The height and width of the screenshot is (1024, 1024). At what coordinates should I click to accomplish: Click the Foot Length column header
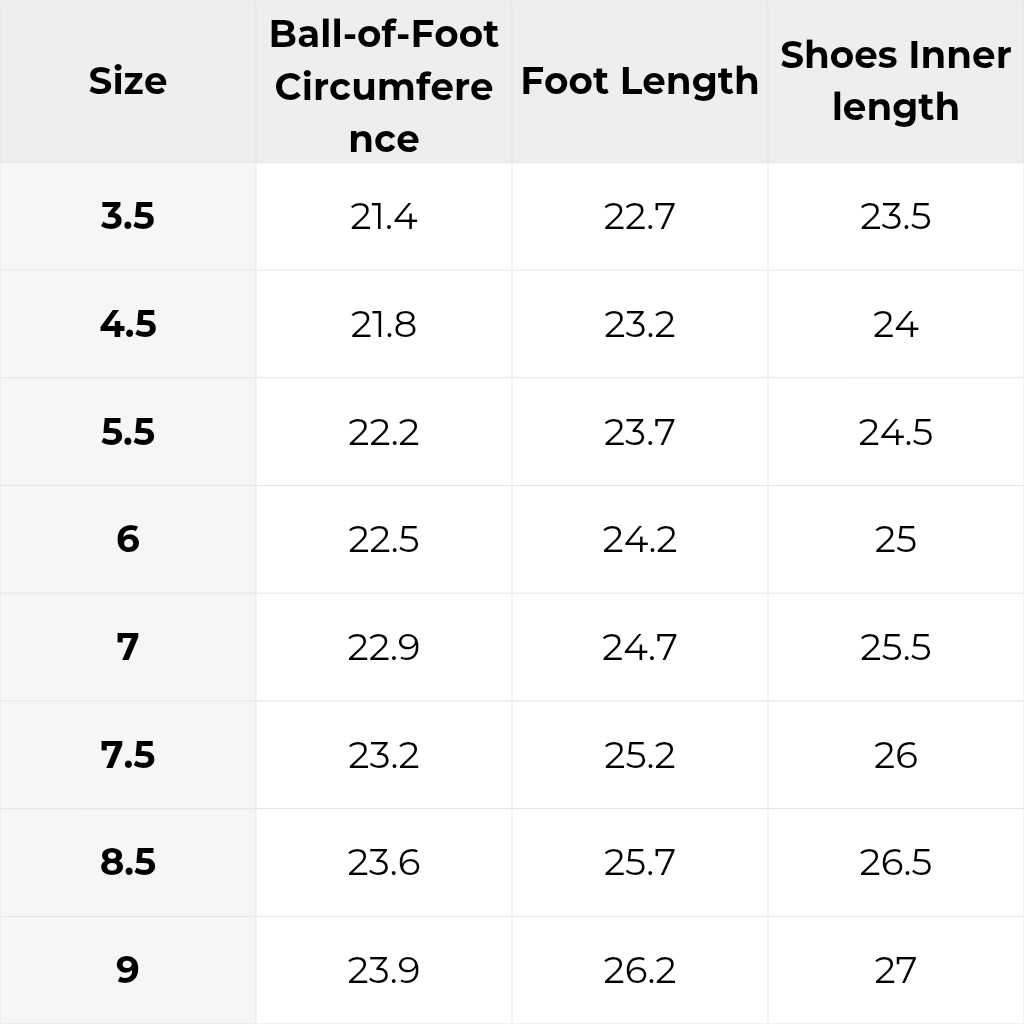[640, 81]
